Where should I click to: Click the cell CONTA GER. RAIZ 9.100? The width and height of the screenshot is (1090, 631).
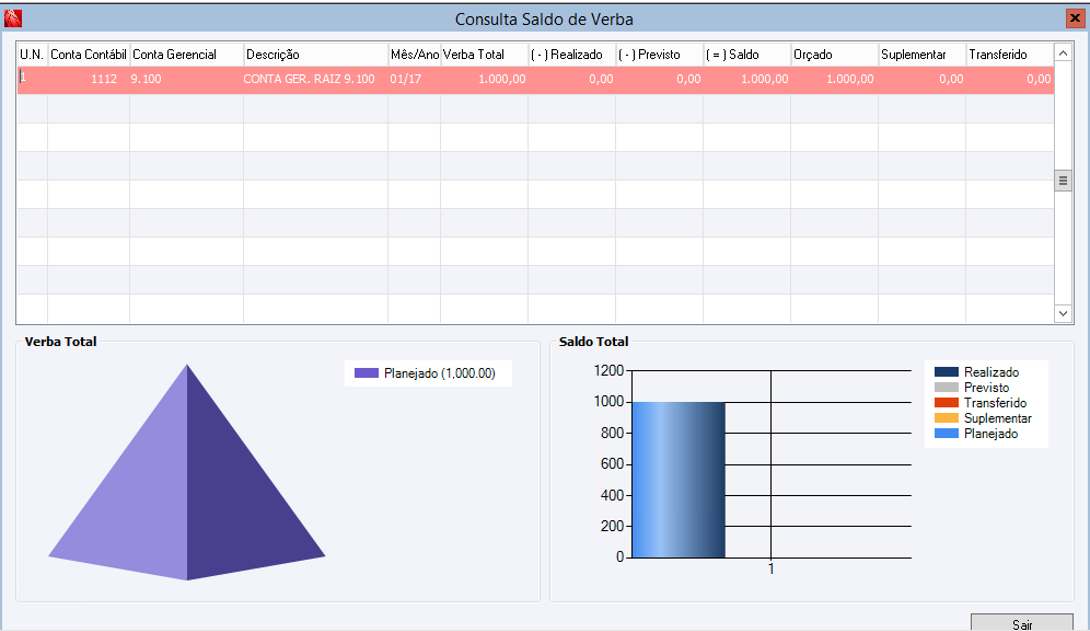(316, 79)
